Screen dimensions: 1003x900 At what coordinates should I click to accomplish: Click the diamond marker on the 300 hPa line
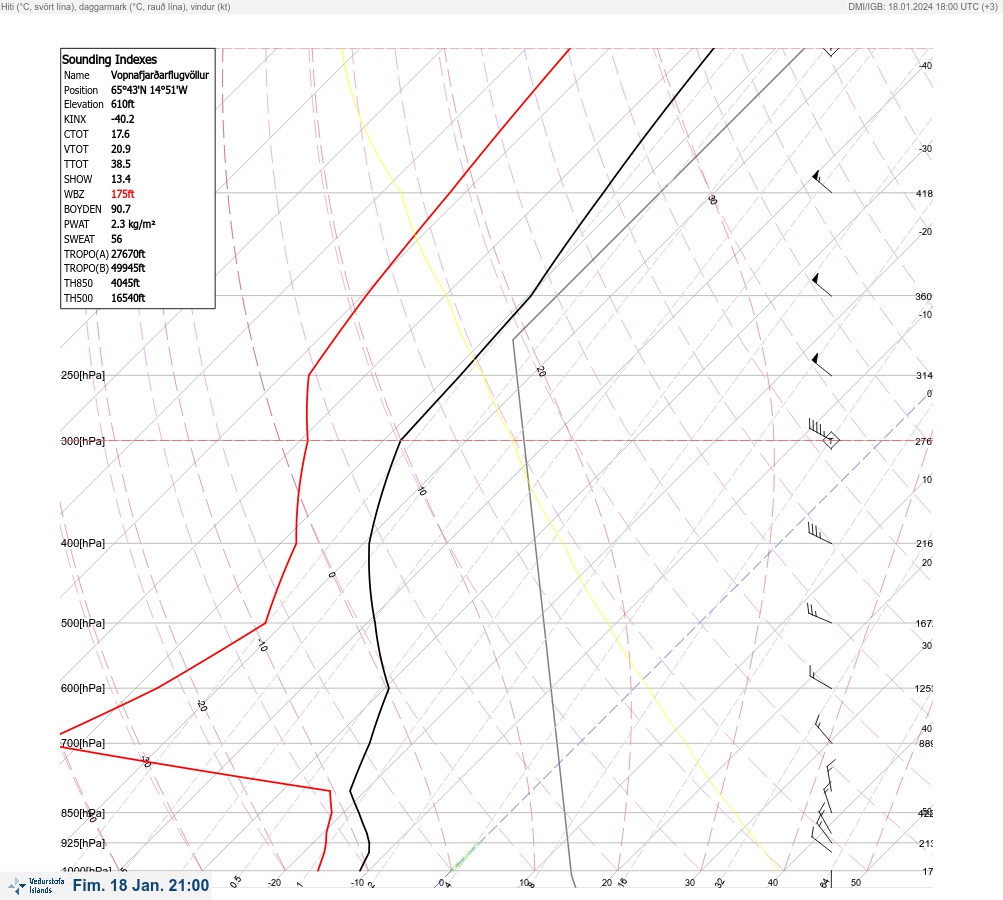click(x=831, y=440)
